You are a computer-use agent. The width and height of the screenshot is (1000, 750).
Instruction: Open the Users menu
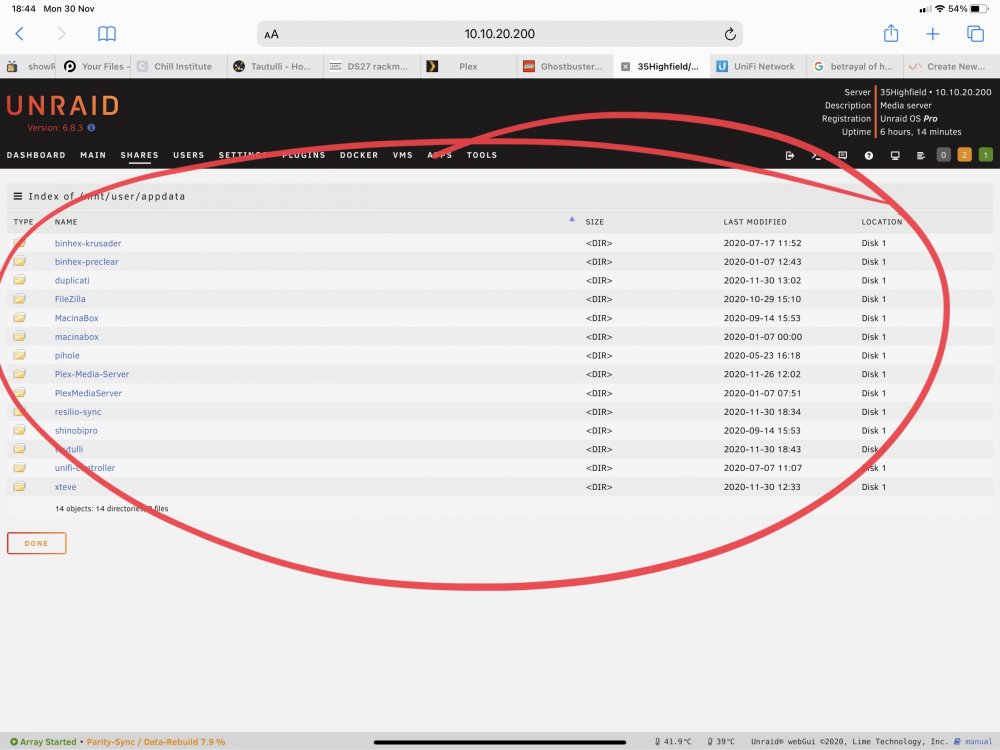click(x=189, y=155)
